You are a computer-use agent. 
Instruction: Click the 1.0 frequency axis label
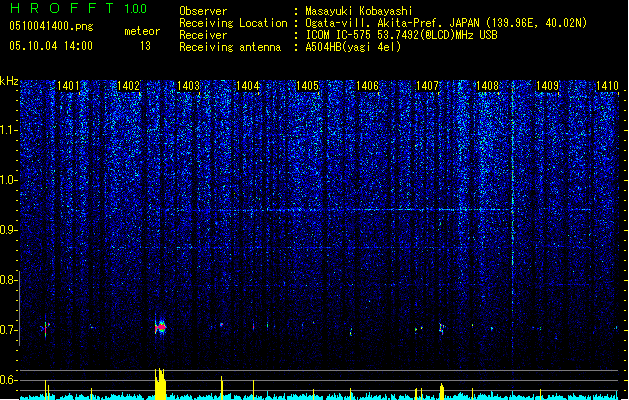point(8,180)
